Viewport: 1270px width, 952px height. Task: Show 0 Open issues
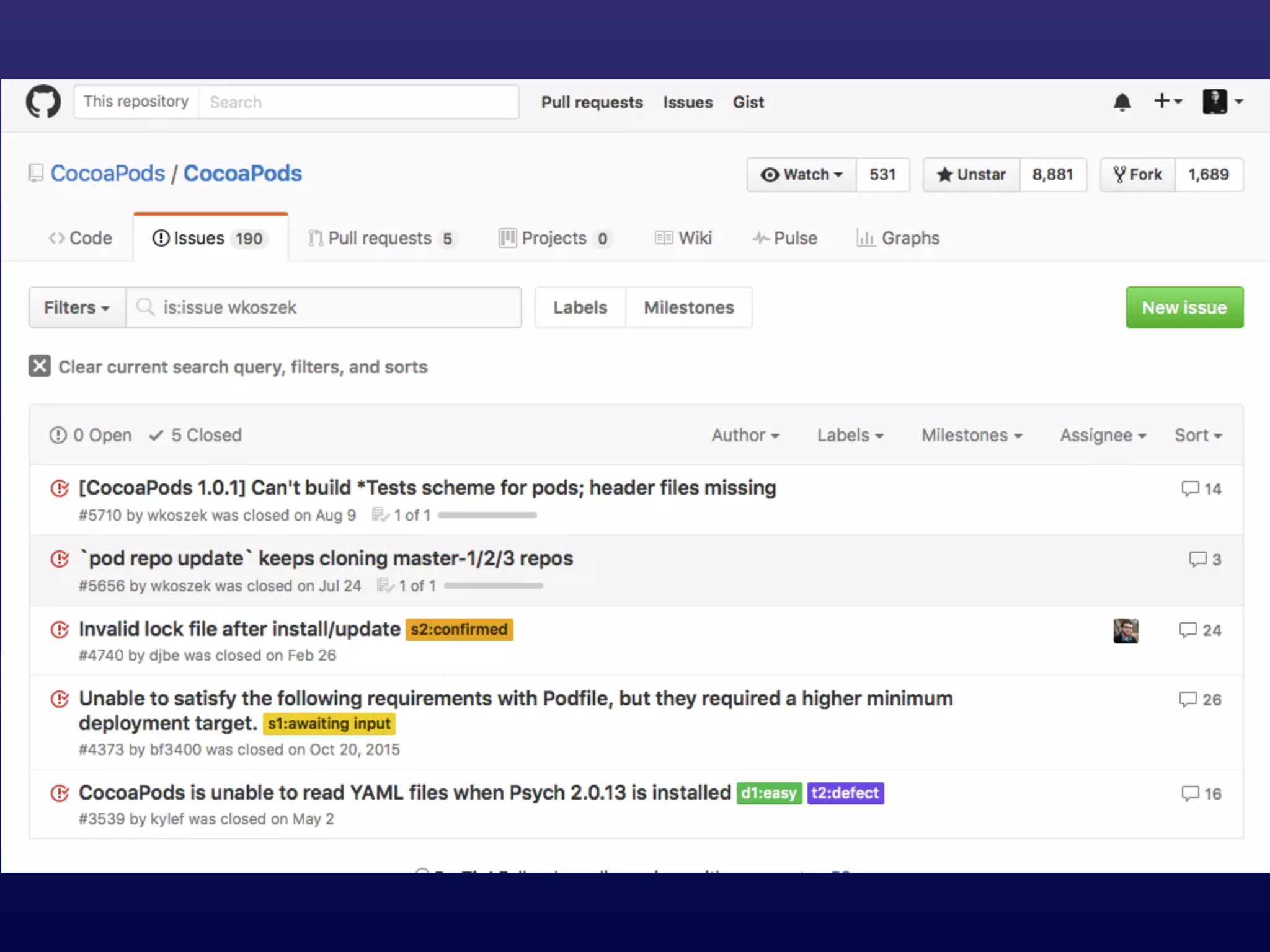point(91,435)
